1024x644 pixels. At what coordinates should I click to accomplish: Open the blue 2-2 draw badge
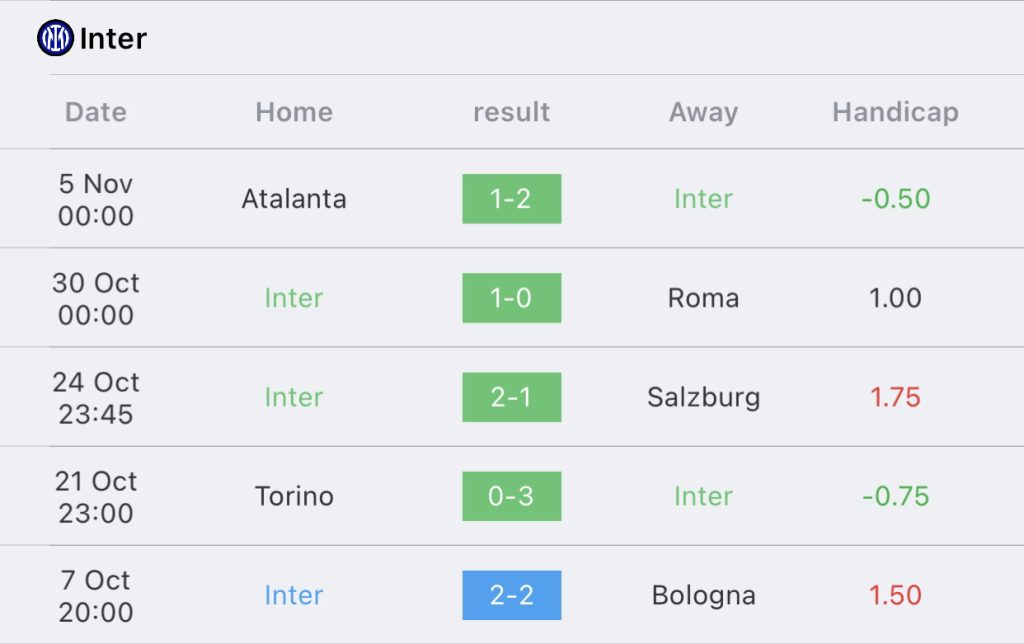511,595
